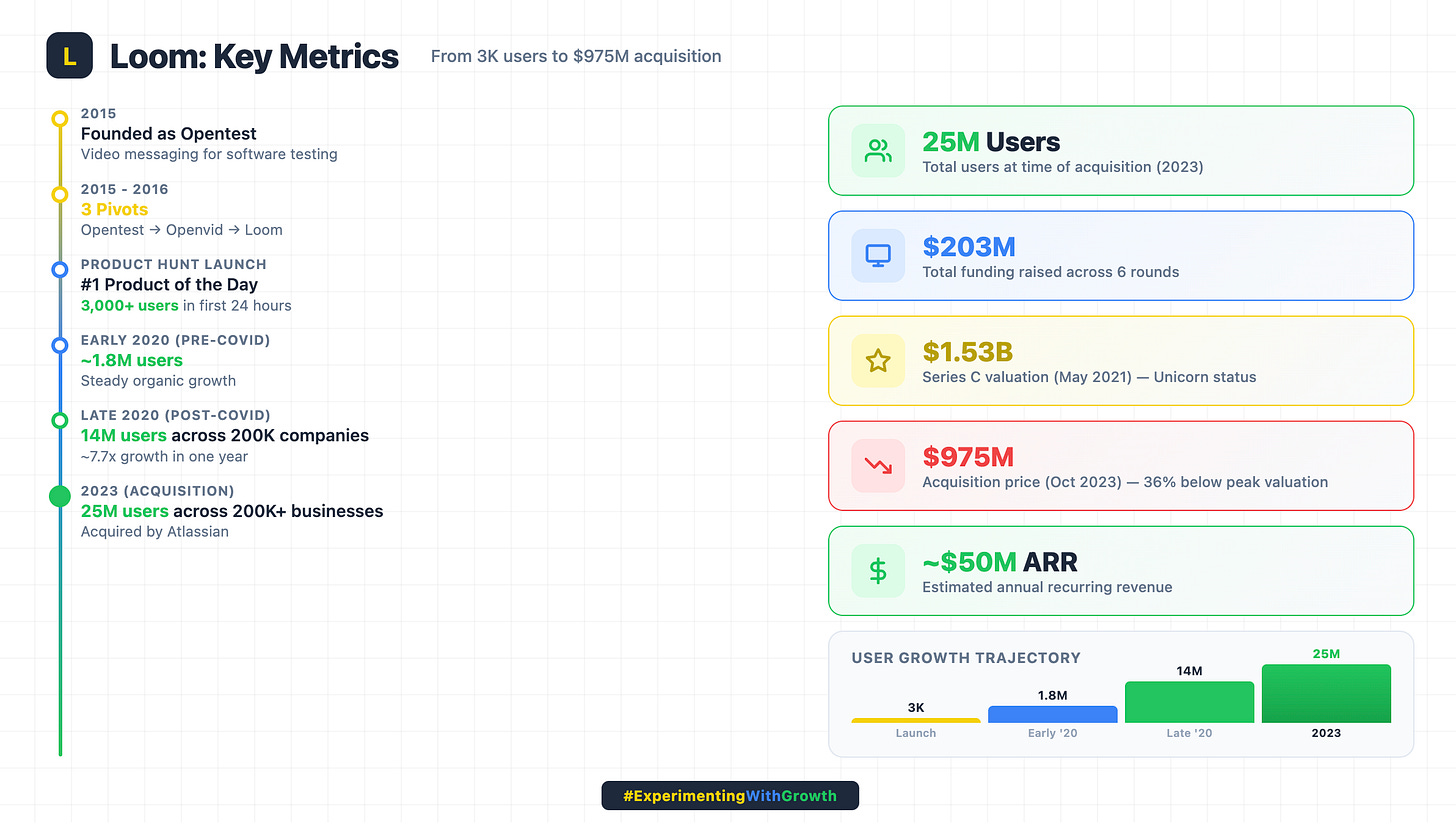Click the dollar icon in ~$50M ARR card
Screen dimensions: 1456x824
(x=878, y=571)
